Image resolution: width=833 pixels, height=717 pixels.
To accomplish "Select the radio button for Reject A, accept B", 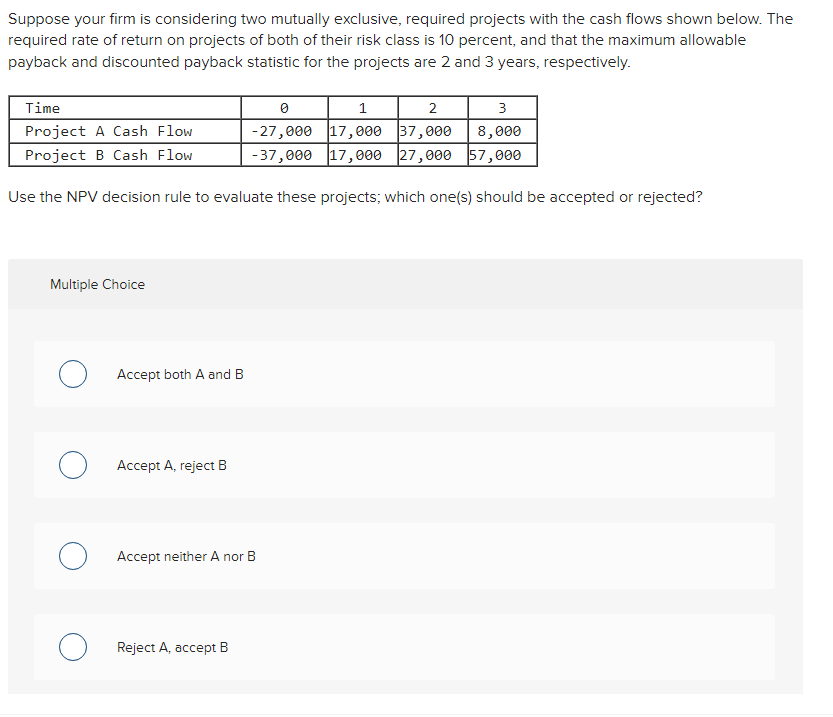I will (72, 647).
